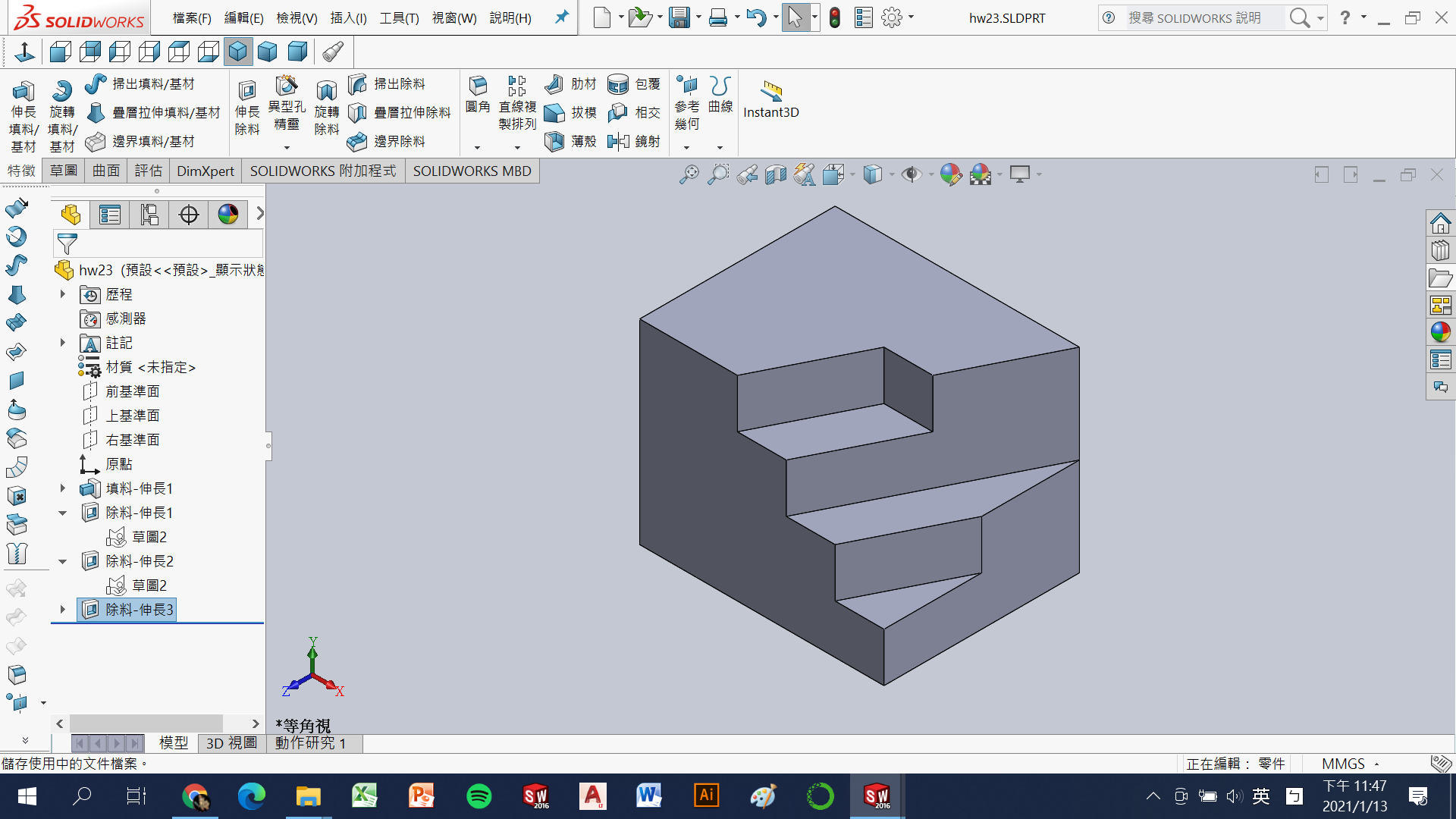Open the PropertyManager tab icon
This screenshot has width=1456, height=819.
point(110,215)
